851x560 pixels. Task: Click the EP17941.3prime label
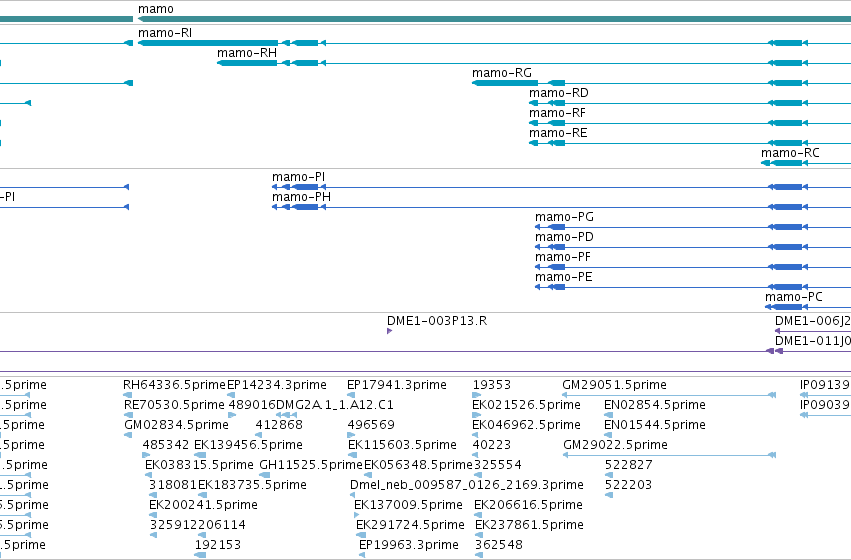[397, 385]
